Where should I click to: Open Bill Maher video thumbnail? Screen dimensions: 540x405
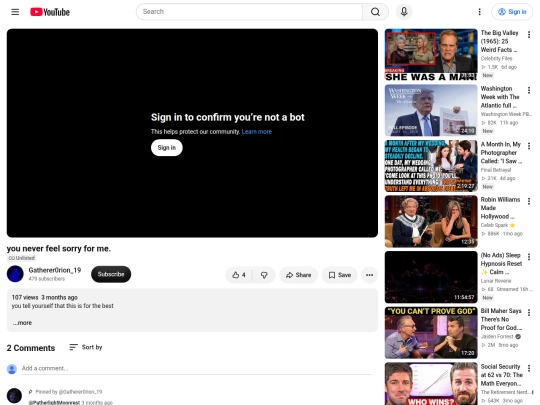[431, 333]
